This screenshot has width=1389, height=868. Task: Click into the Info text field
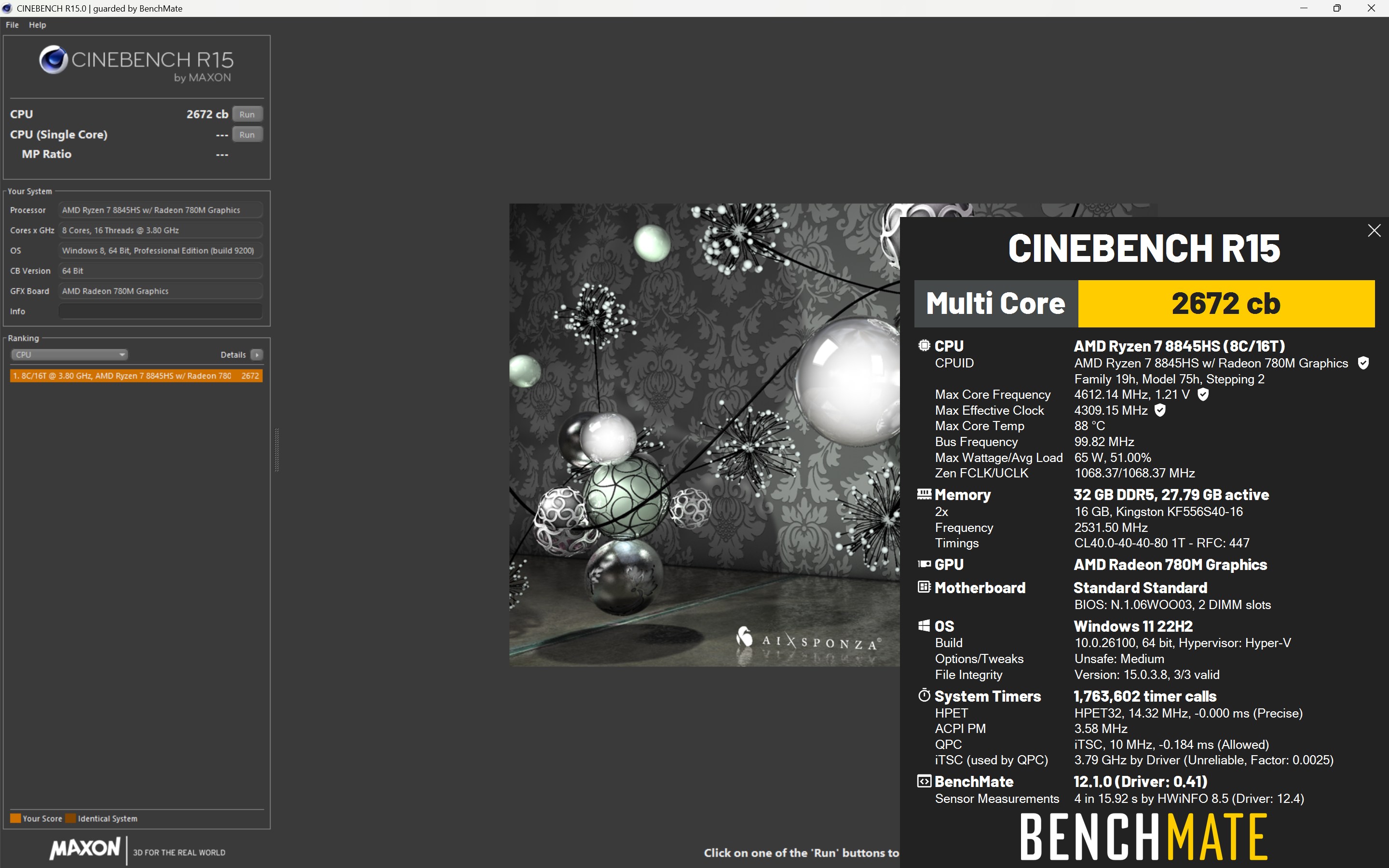click(x=160, y=311)
